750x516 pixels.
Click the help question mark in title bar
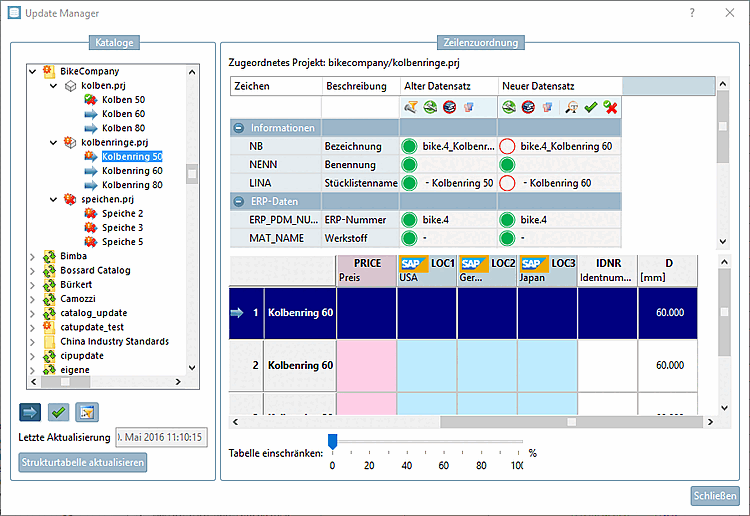tap(692, 13)
